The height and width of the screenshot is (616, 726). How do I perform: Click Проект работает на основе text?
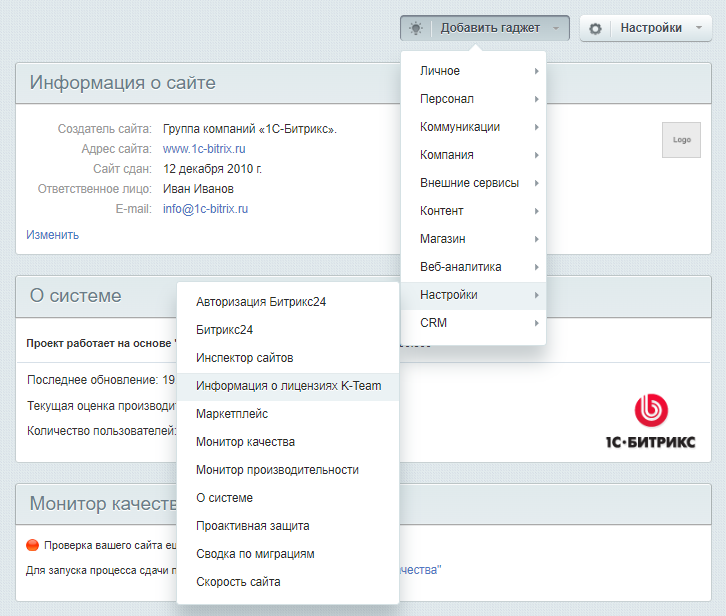[101, 343]
